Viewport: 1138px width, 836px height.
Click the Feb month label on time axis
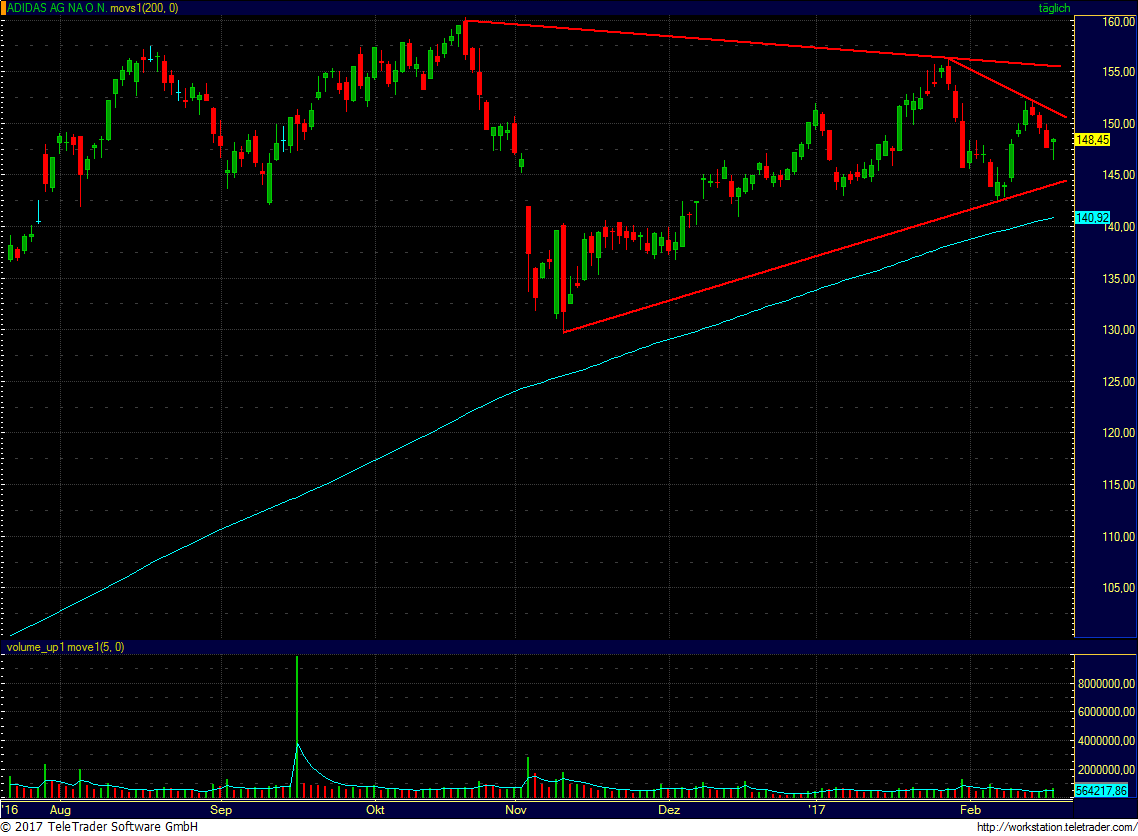(970, 810)
